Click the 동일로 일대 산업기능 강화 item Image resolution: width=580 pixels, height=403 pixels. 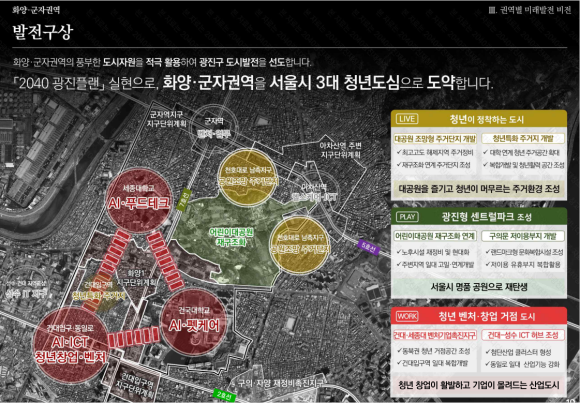[522, 364]
